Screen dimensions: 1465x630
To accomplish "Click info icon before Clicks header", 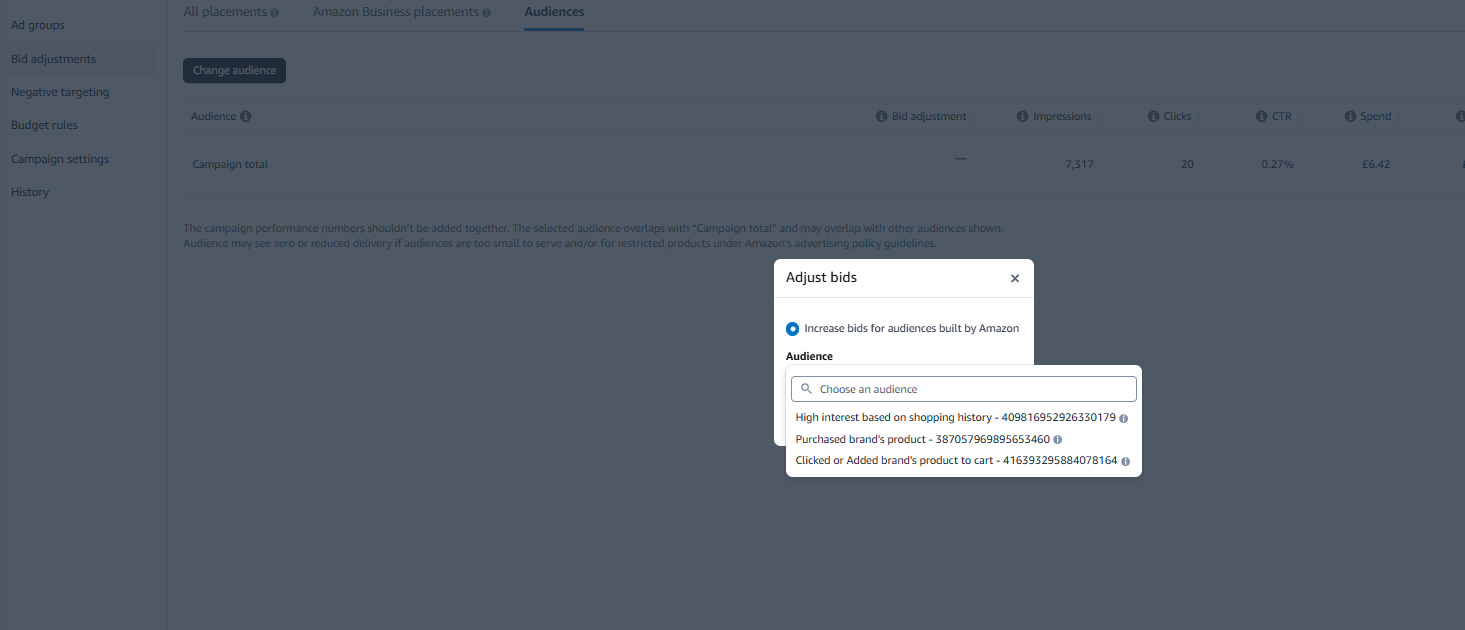I will [x=1153, y=116].
